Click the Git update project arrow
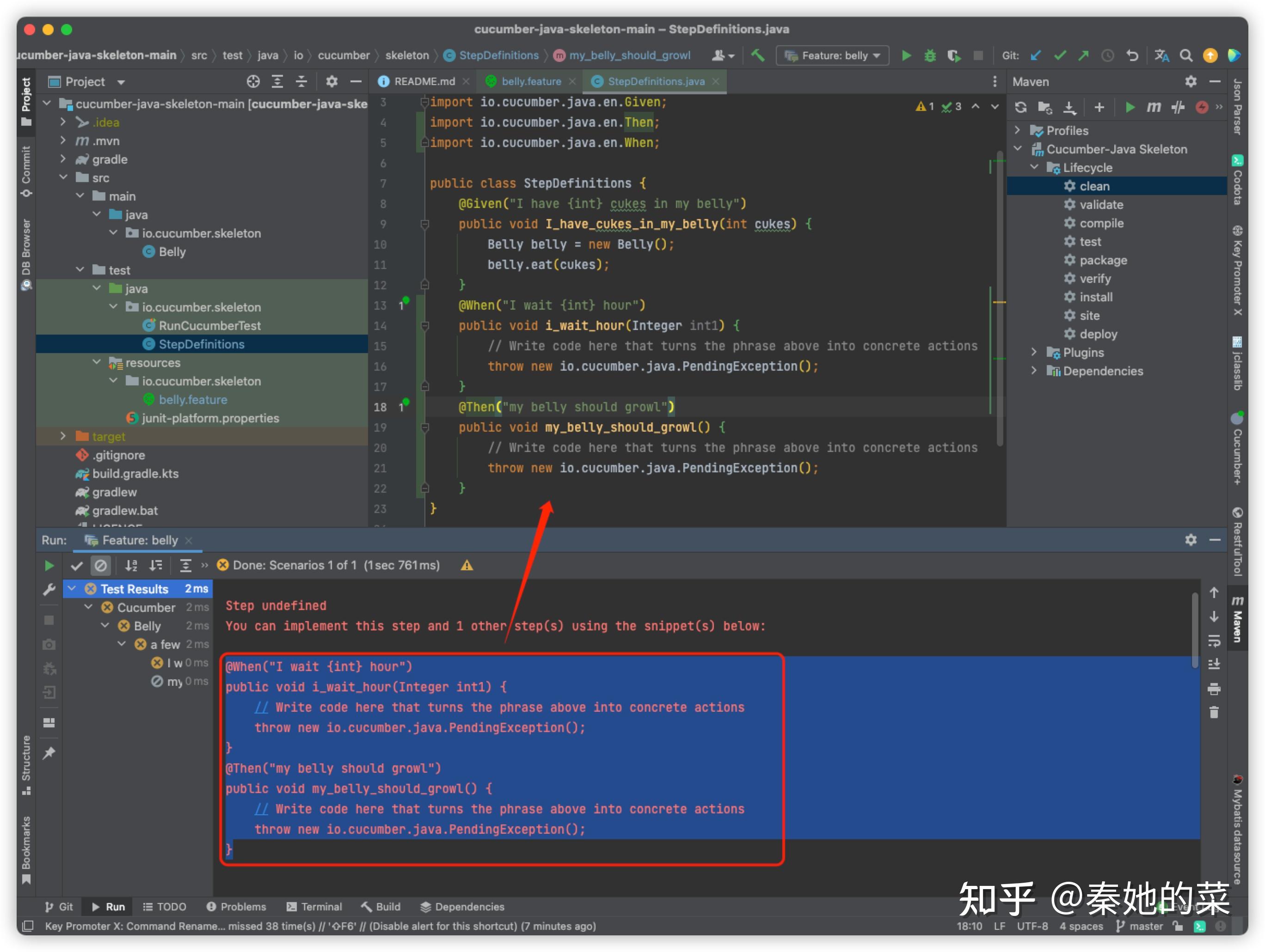This screenshot has height=952, width=1265. point(1035,55)
